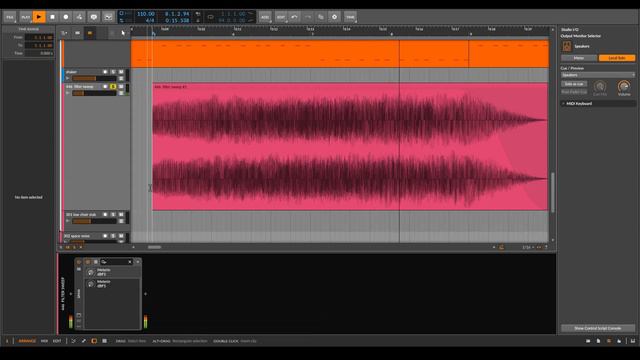The image size is (640, 360).
Task: Toggle the orange arranger timeline view icon
Action: (x=90, y=33)
